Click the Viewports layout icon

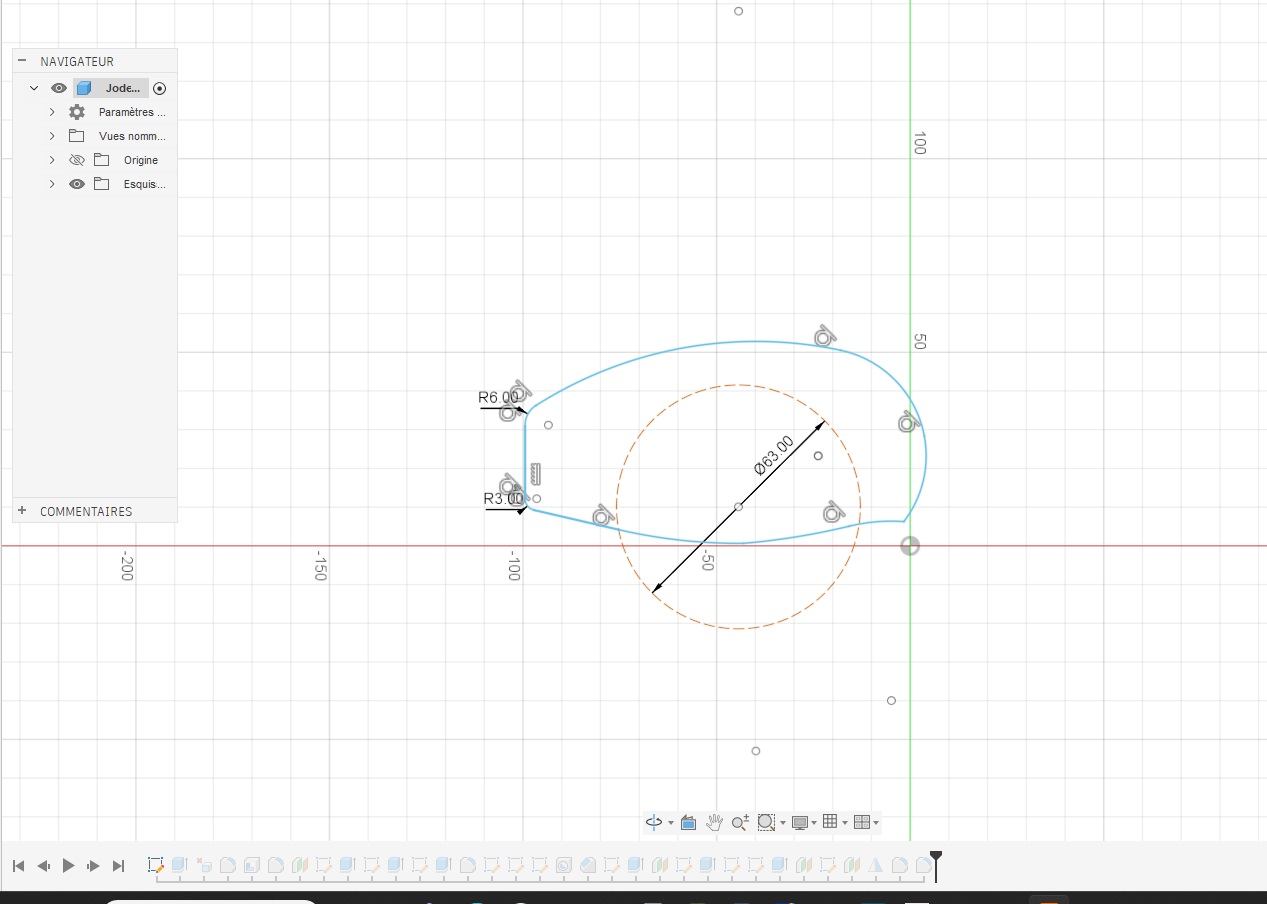[863, 822]
